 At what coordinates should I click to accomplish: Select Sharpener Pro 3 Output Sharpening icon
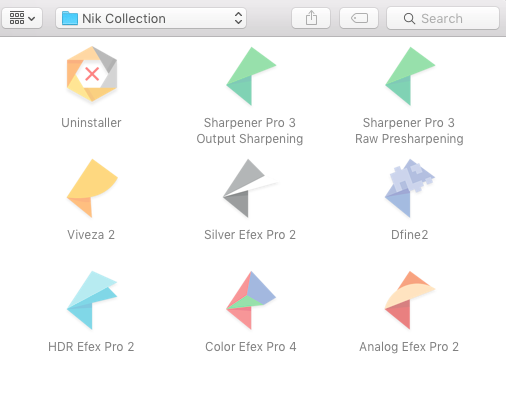(251, 76)
